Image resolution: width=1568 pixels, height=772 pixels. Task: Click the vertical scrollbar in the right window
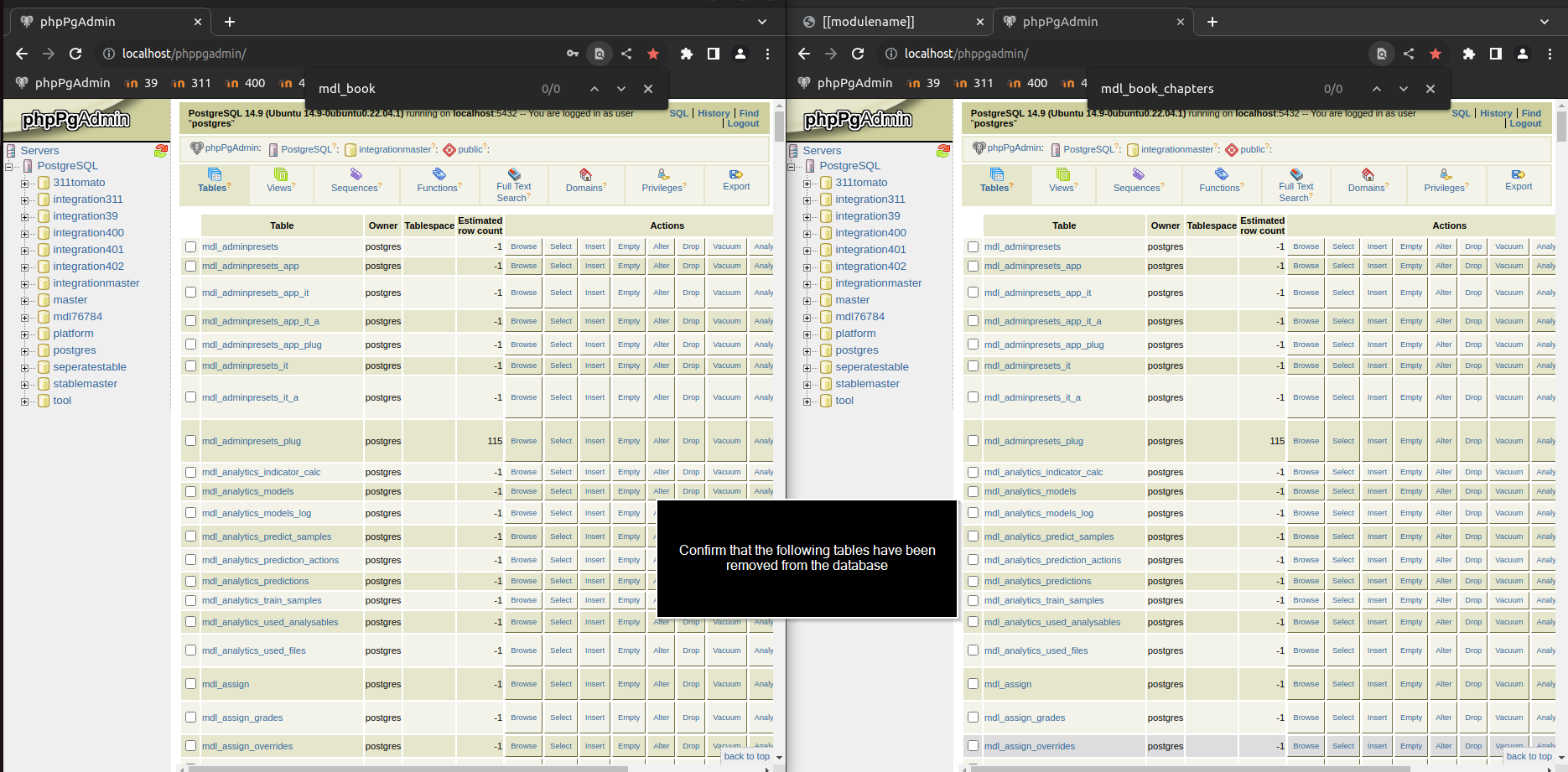(x=1561, y=126)
